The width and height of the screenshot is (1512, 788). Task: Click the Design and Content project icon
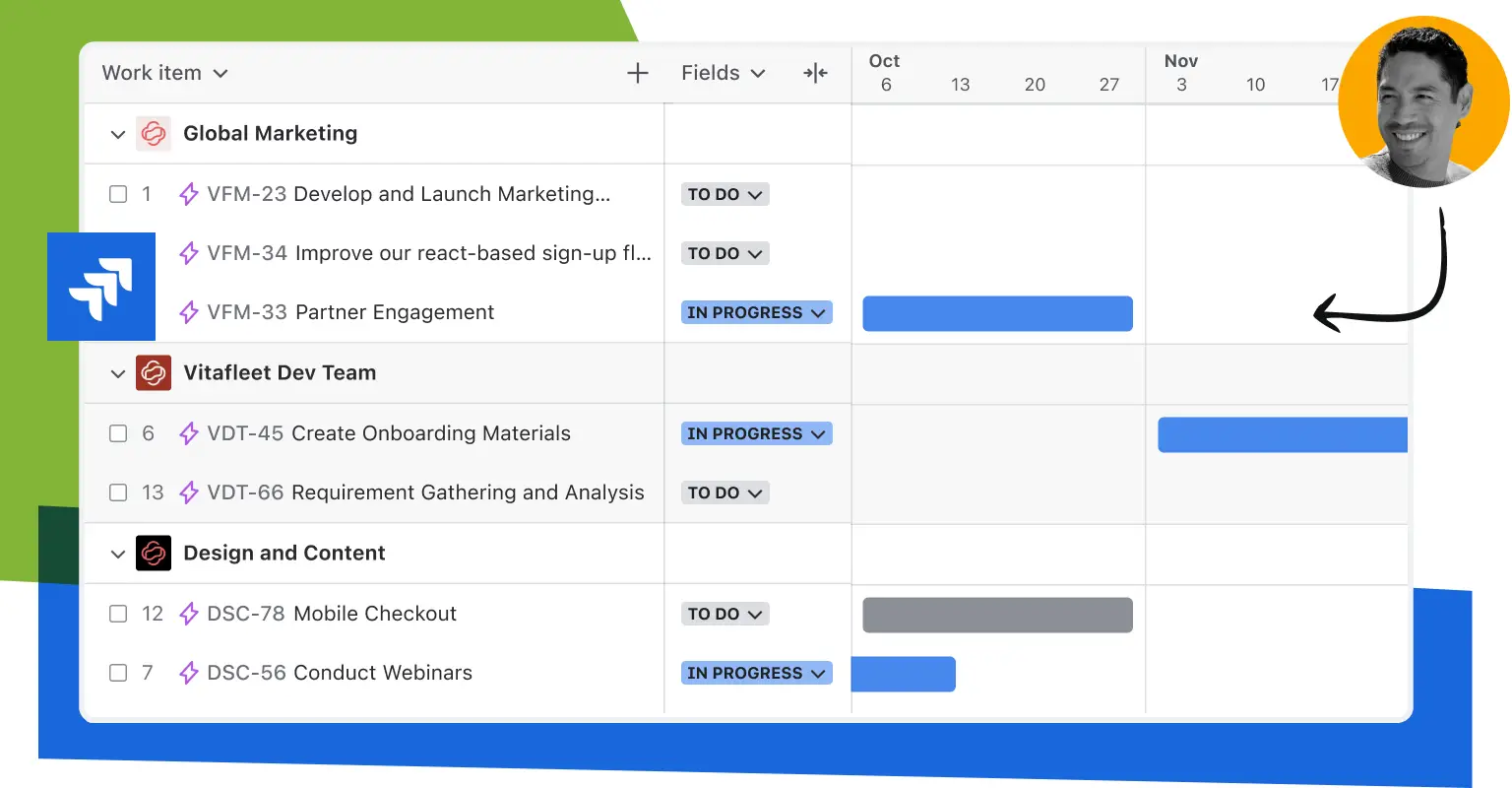point(154,553)
